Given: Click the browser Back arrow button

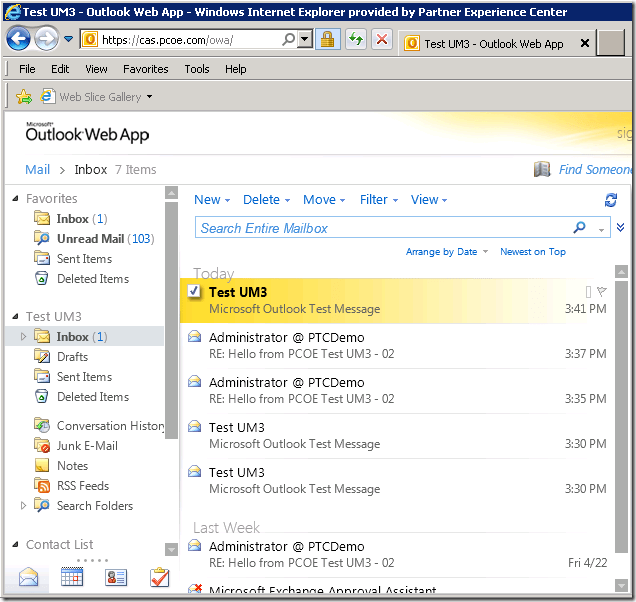Looking at the screenshot, I should click(x=18, y=39).
